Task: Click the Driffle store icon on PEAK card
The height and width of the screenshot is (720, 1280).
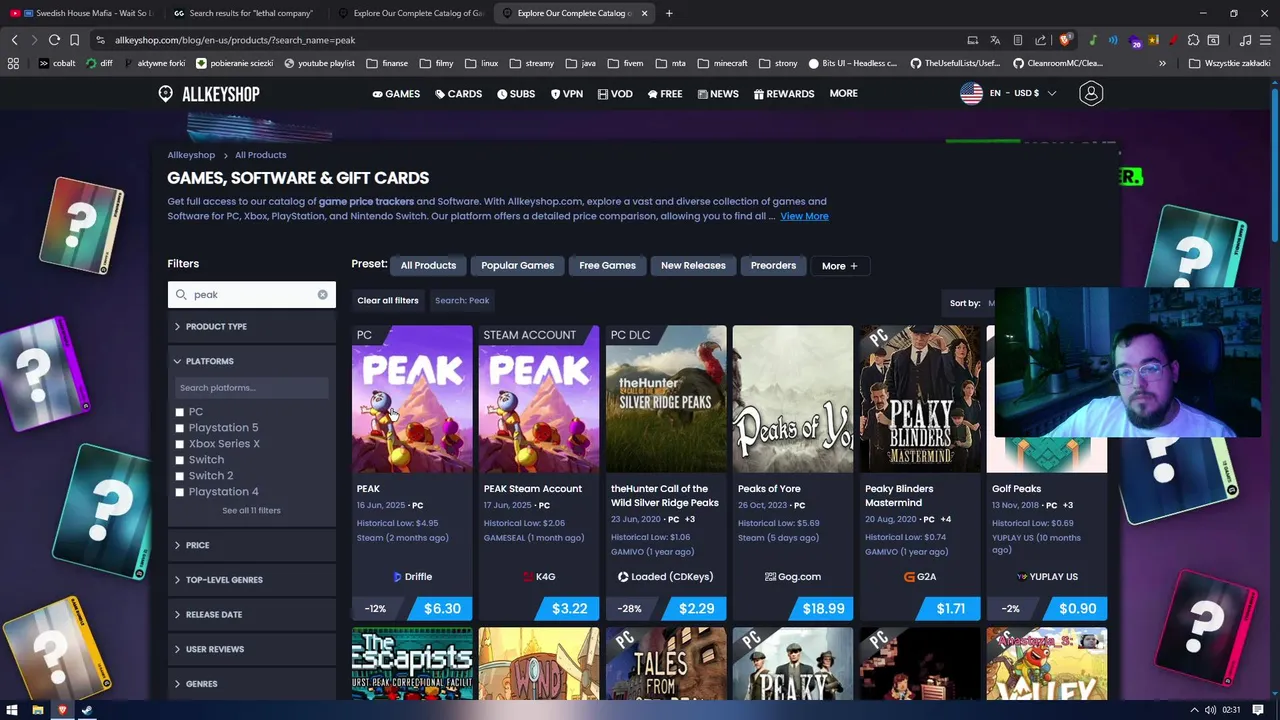Action: tap(397, 577)
